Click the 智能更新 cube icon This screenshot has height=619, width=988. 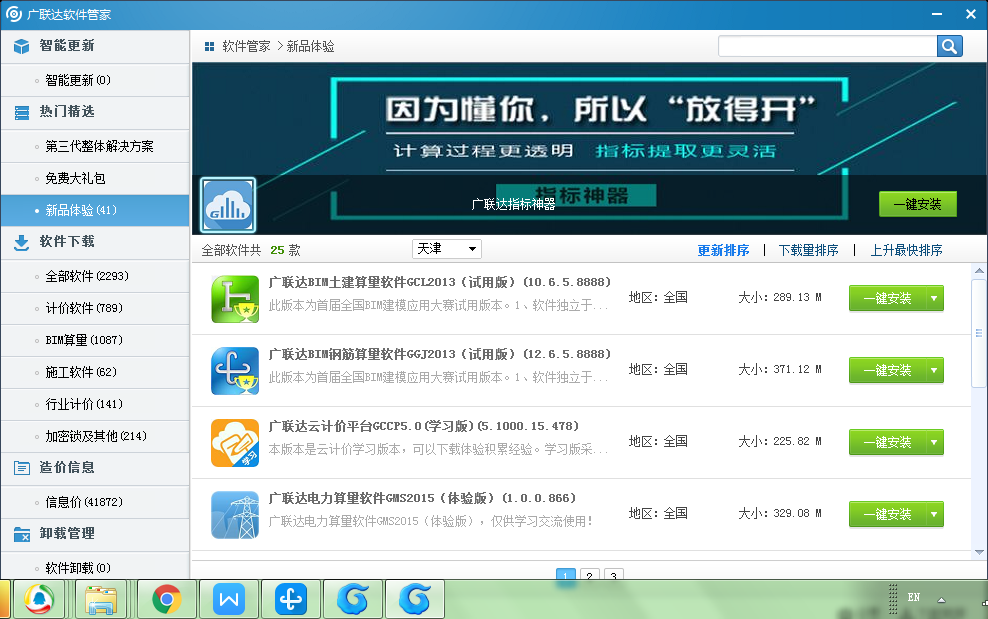coord(21,46)
